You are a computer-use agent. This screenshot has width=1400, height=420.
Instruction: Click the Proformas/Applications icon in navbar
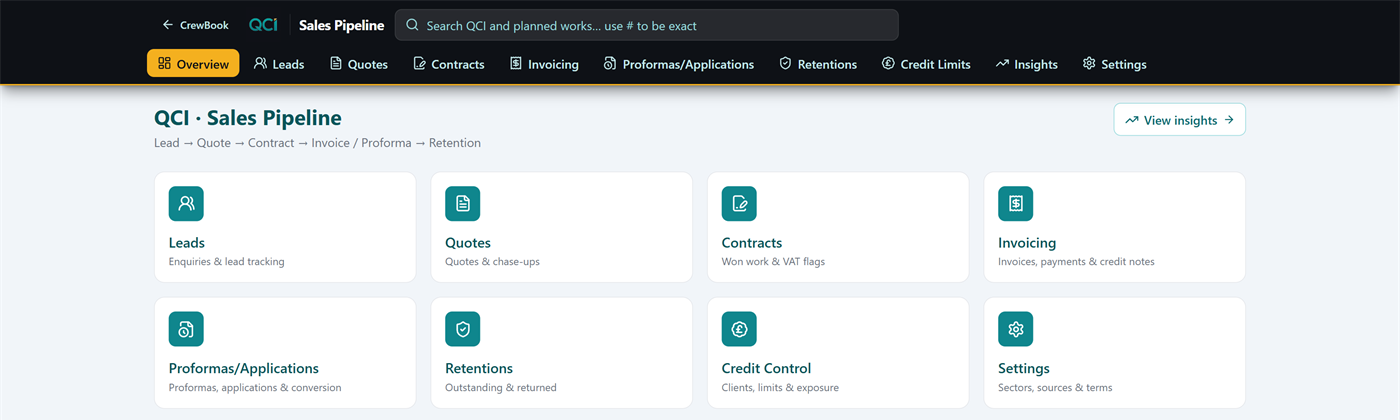(610, 63)
